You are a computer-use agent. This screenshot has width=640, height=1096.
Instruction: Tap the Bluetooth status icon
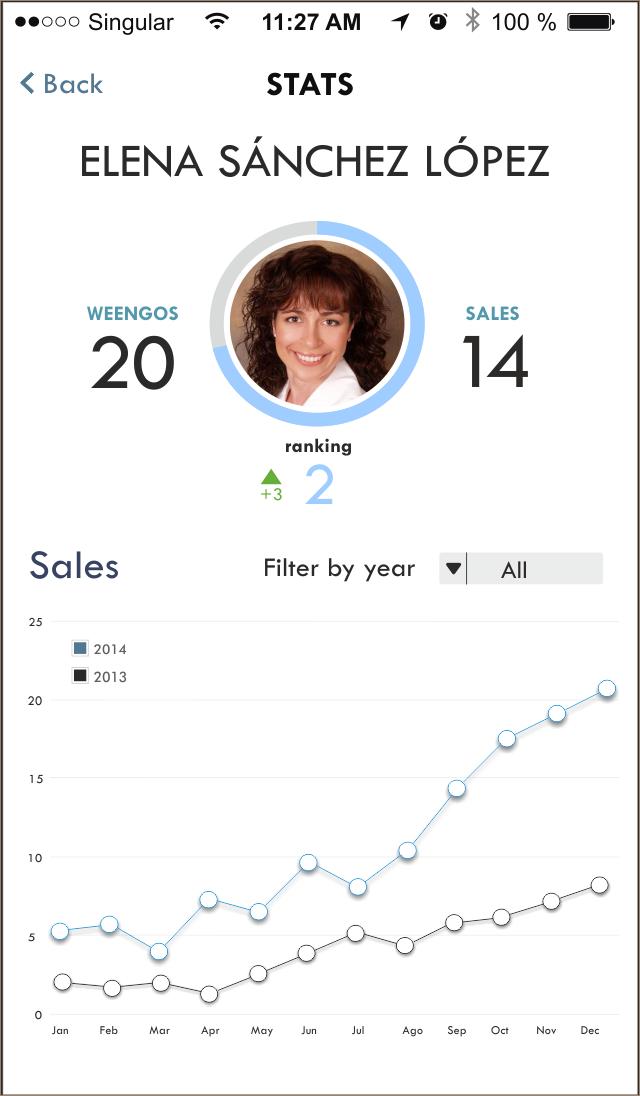point(472,22)
